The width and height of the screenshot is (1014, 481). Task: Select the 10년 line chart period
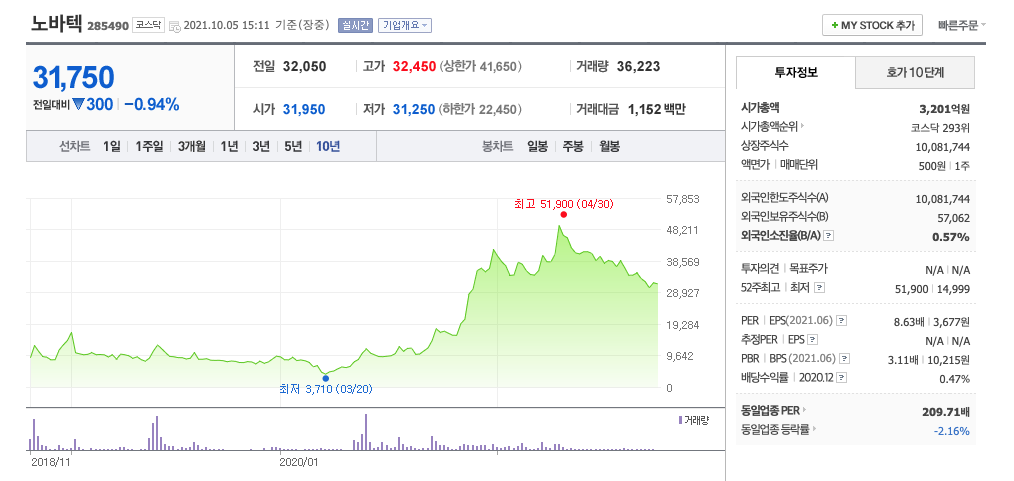click(328, 147)
